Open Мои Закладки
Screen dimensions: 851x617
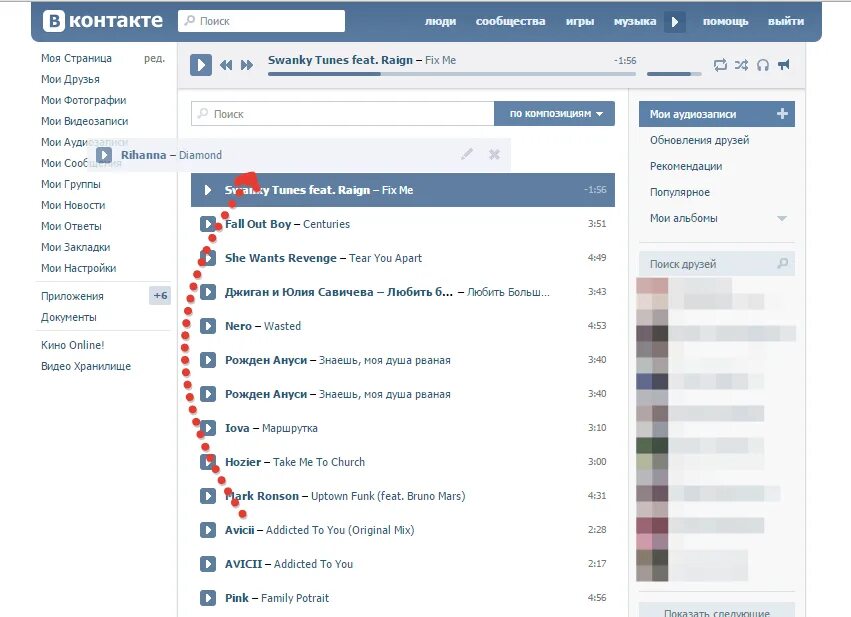tap(75, 247)
